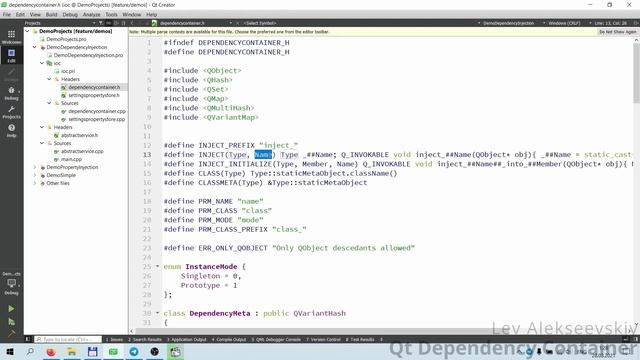This screenshot has height=360, width=640.
Task: Click the editor horizontal scrollbar
Action: [312, 331]
